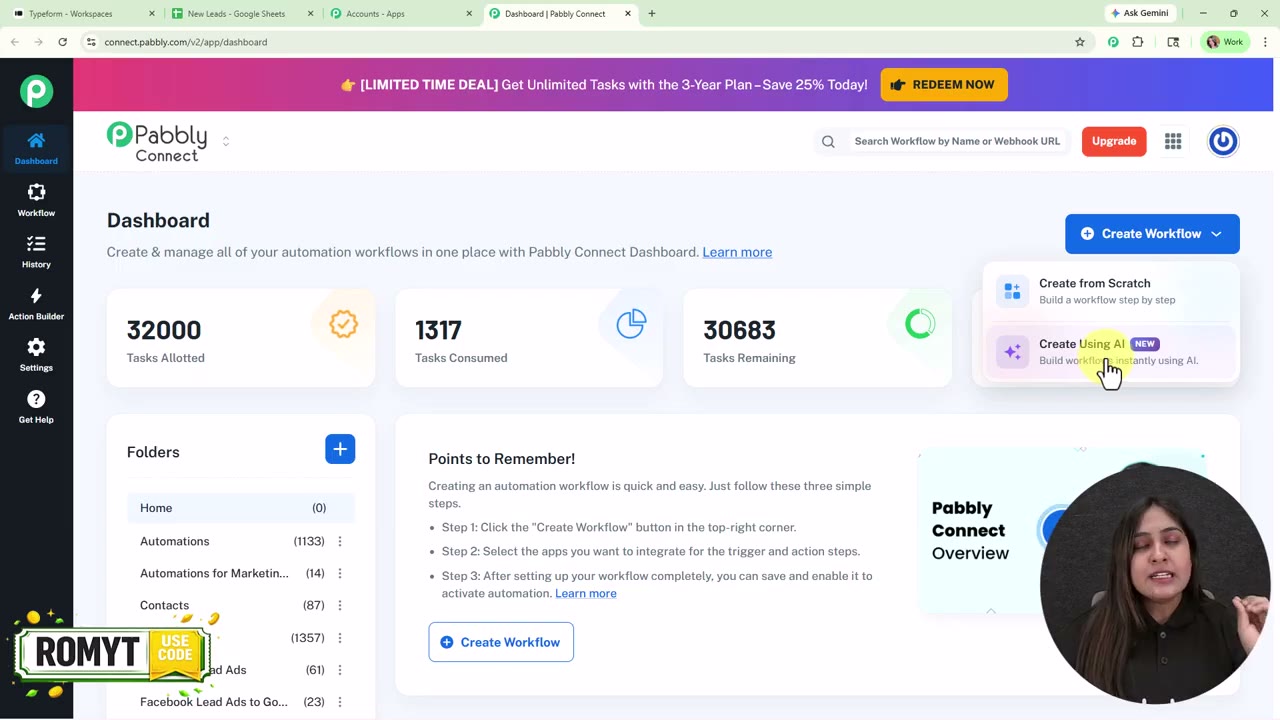Click Pabbly extension icon in Chrome toolbar
Screen dimensions: 1280x720
pos(1113,42)
